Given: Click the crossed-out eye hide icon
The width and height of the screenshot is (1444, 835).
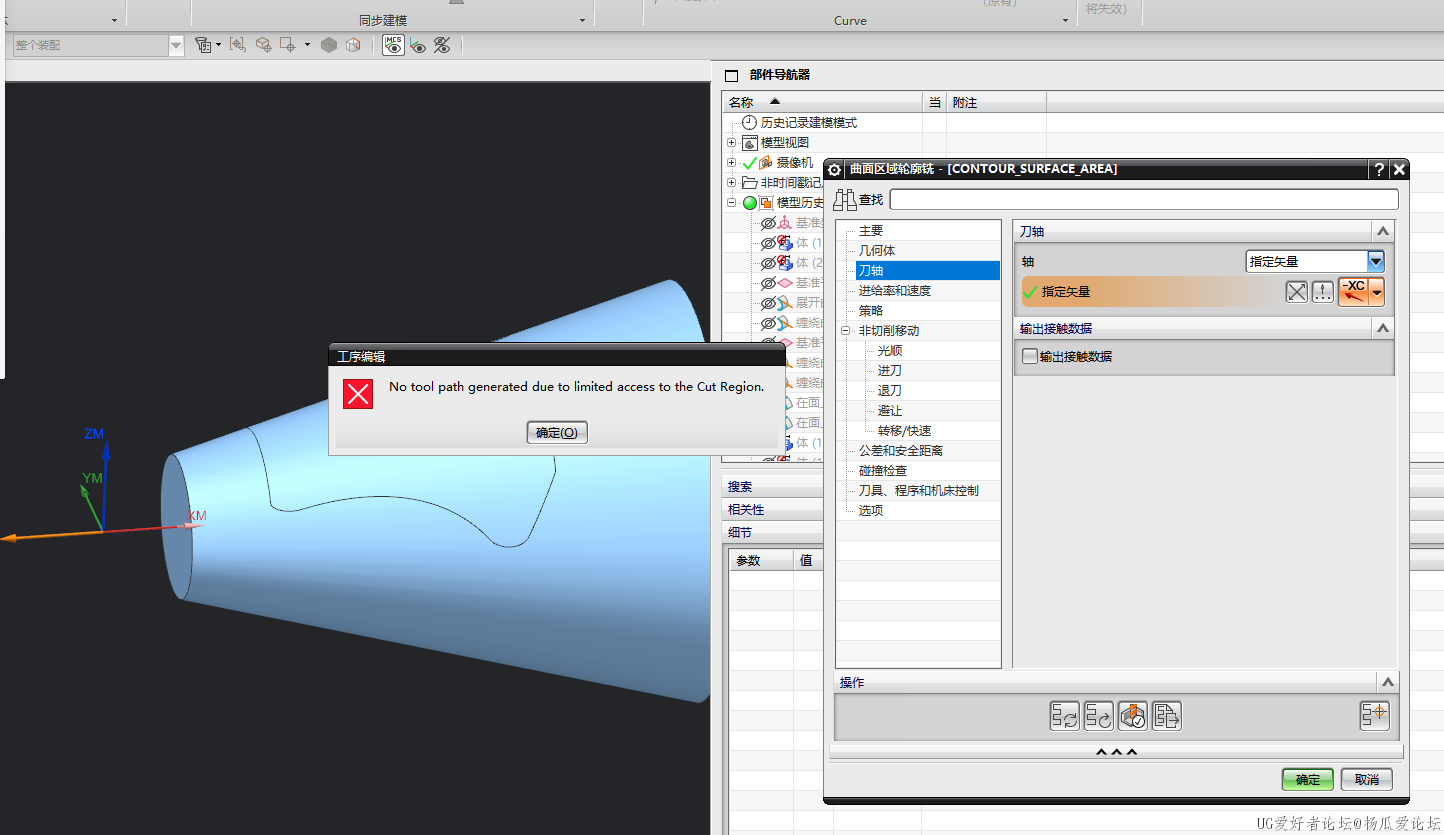Looking at the screenshot, I should click(442, 45).
